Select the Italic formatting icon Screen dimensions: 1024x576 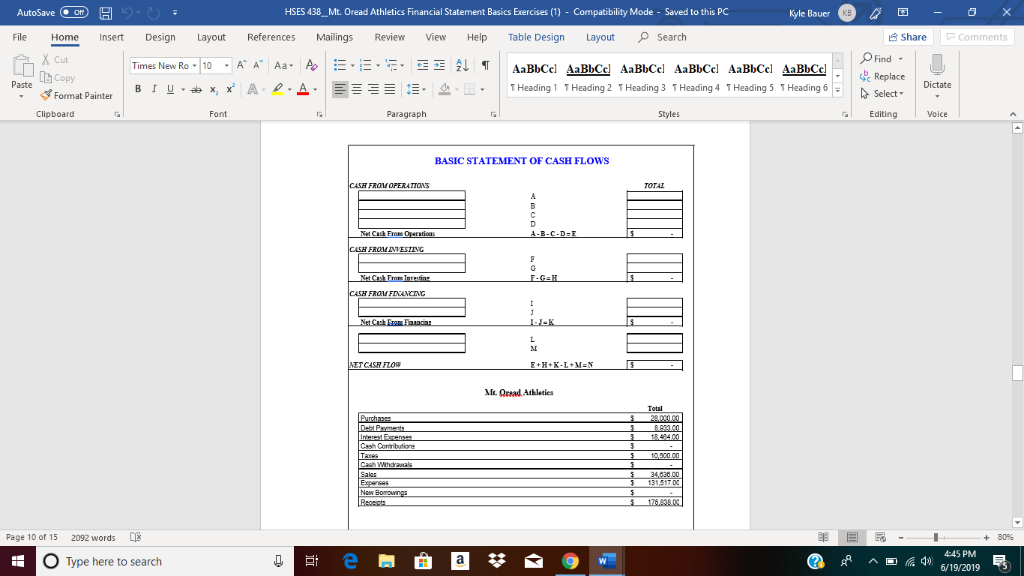click(155, 89)
